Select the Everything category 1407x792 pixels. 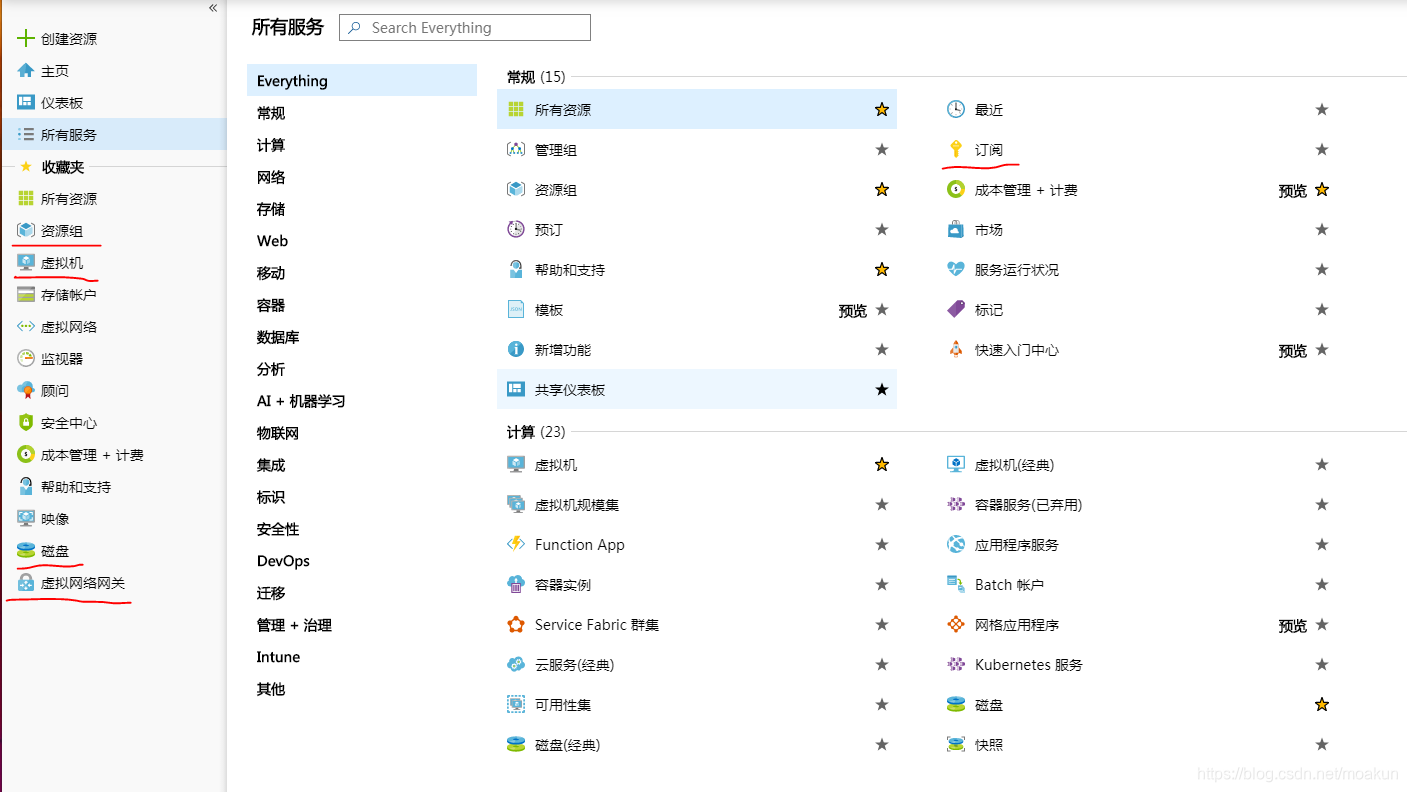point(362,81)
